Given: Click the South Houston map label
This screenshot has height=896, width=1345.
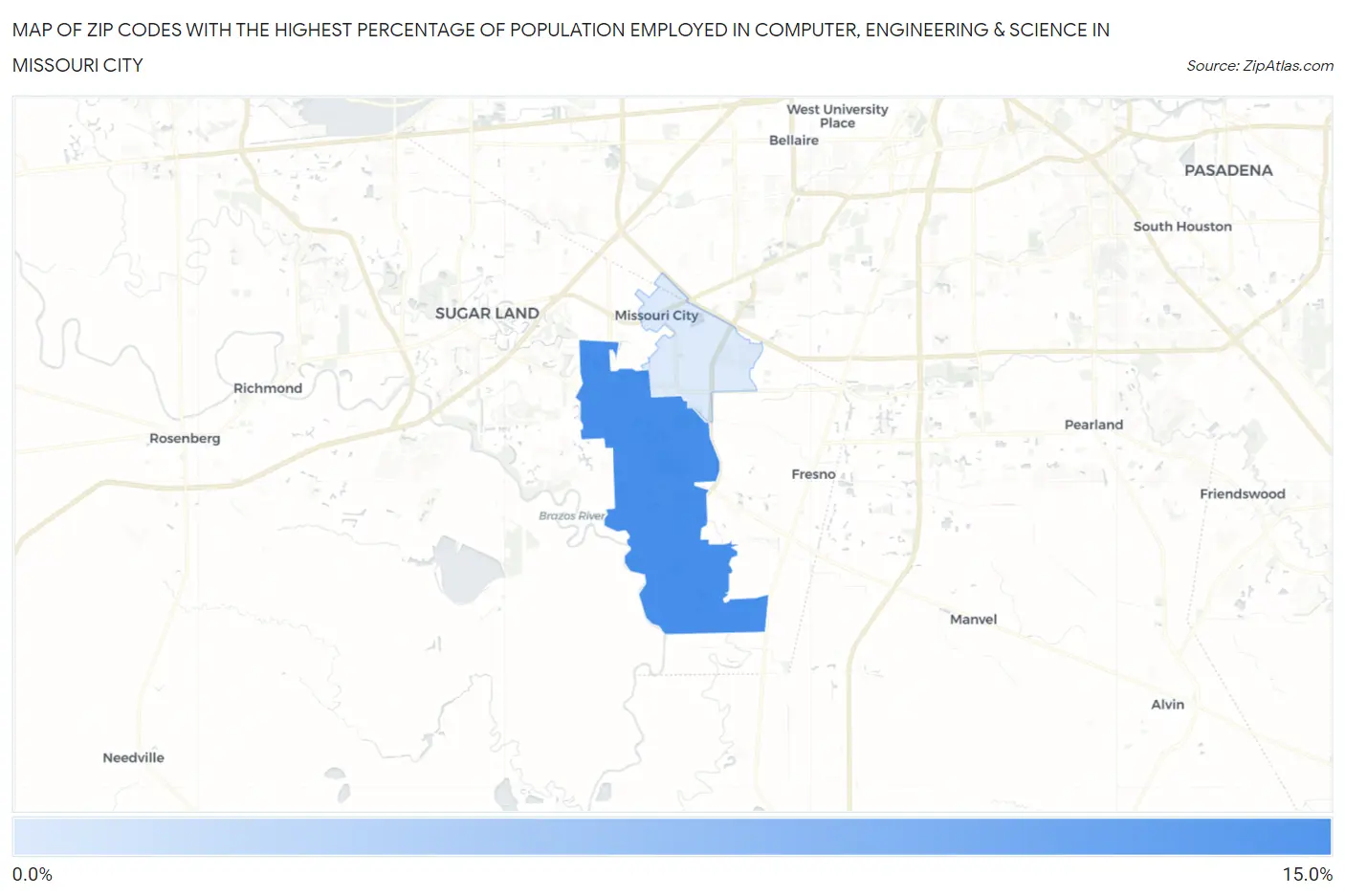Looking at the screenshot, I should (x=1182, y=227).
